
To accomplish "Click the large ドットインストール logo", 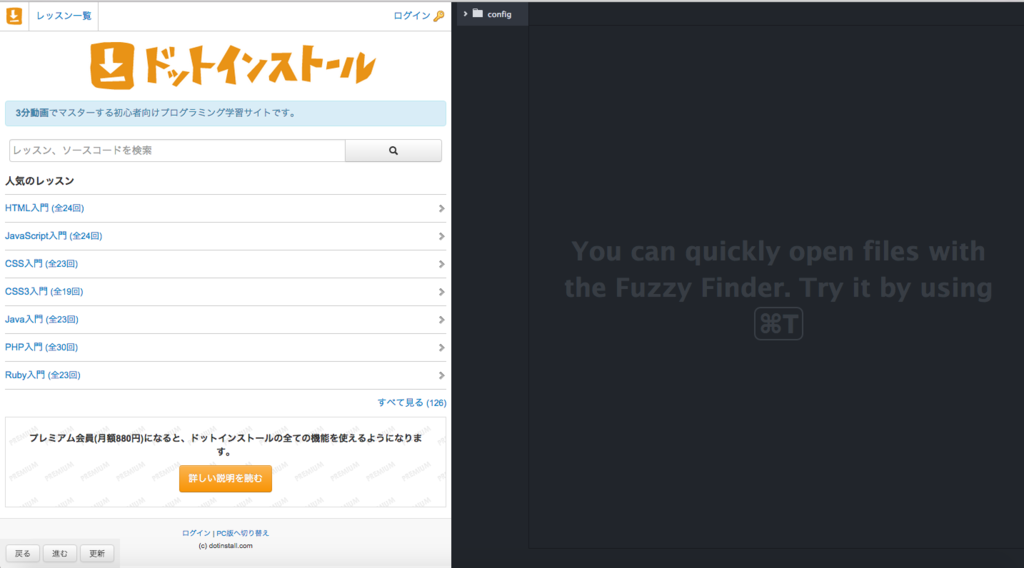I will point(233,65).
